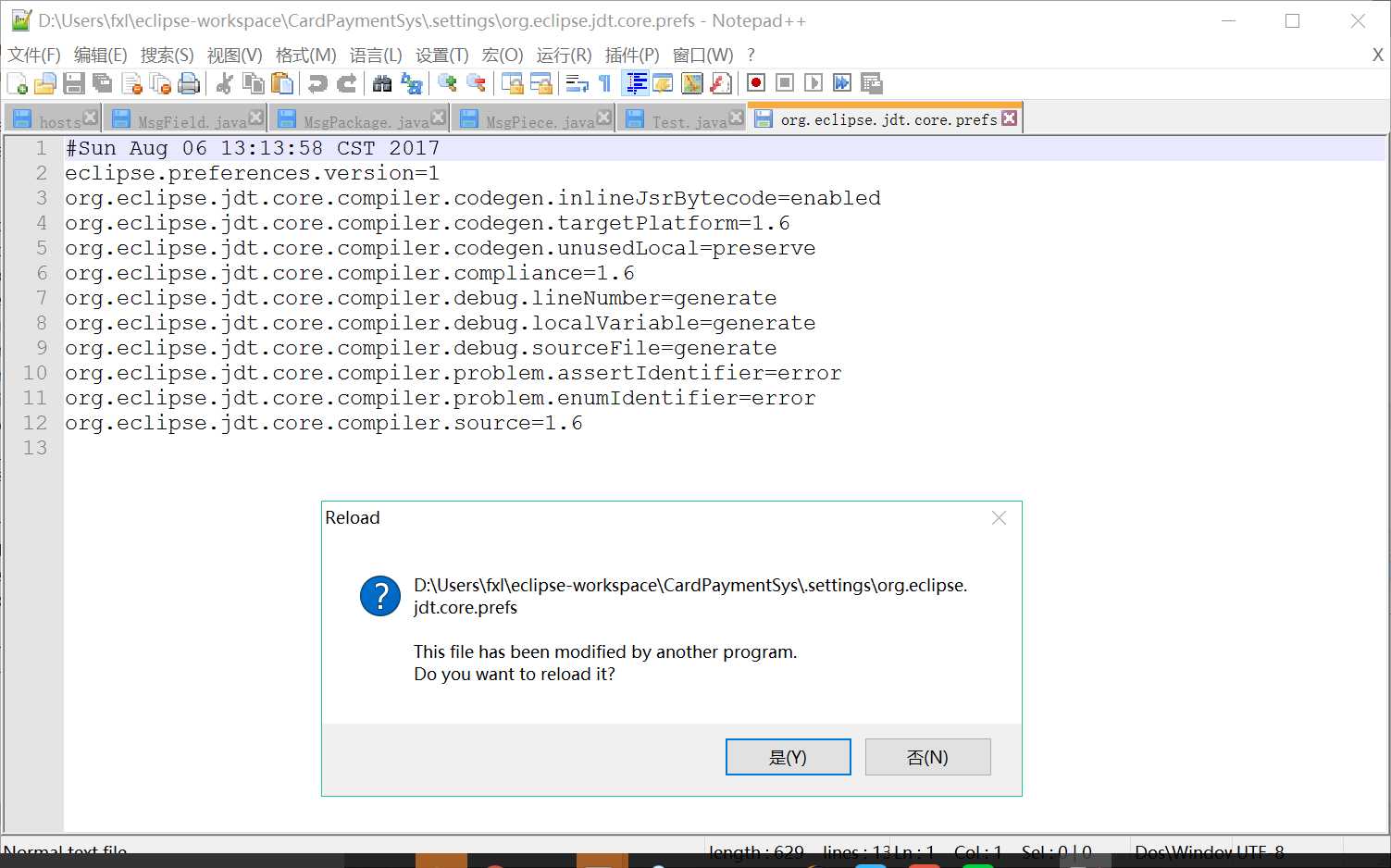Click the Close All documents toolbar icon

[x=161, y=83]
